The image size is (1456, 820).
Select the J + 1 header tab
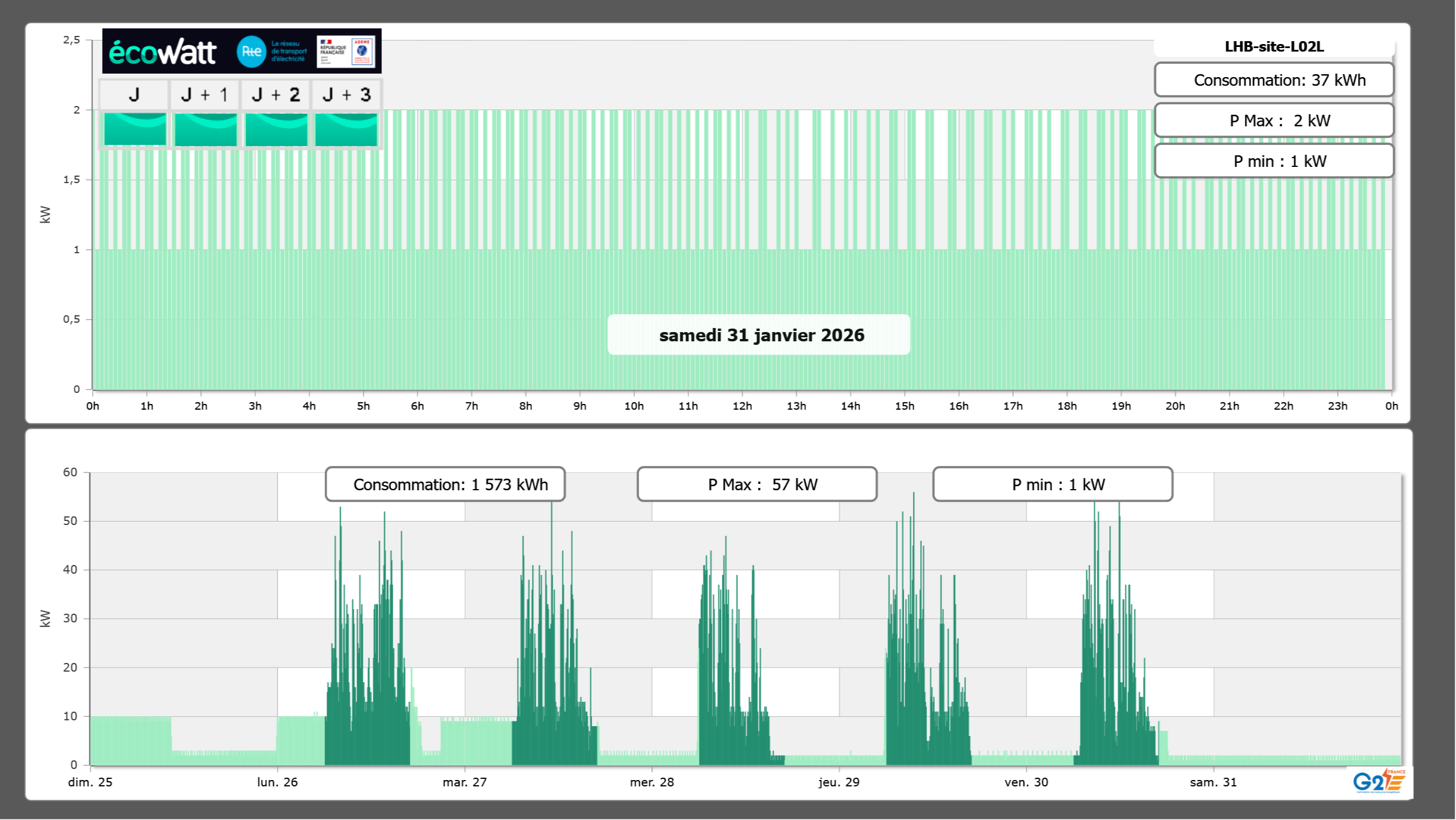(205, 94)
